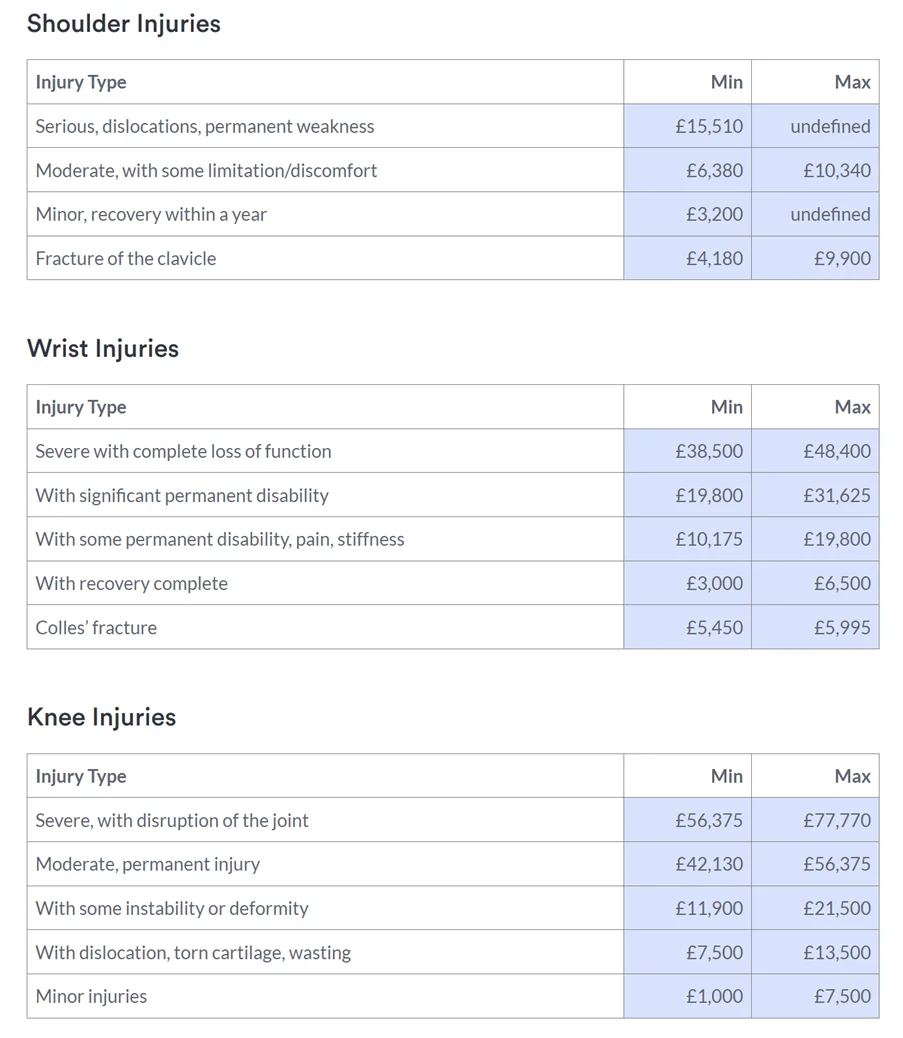Click the £10,340 max value cell
This screenshot has width=903, height=1038.
836,171
